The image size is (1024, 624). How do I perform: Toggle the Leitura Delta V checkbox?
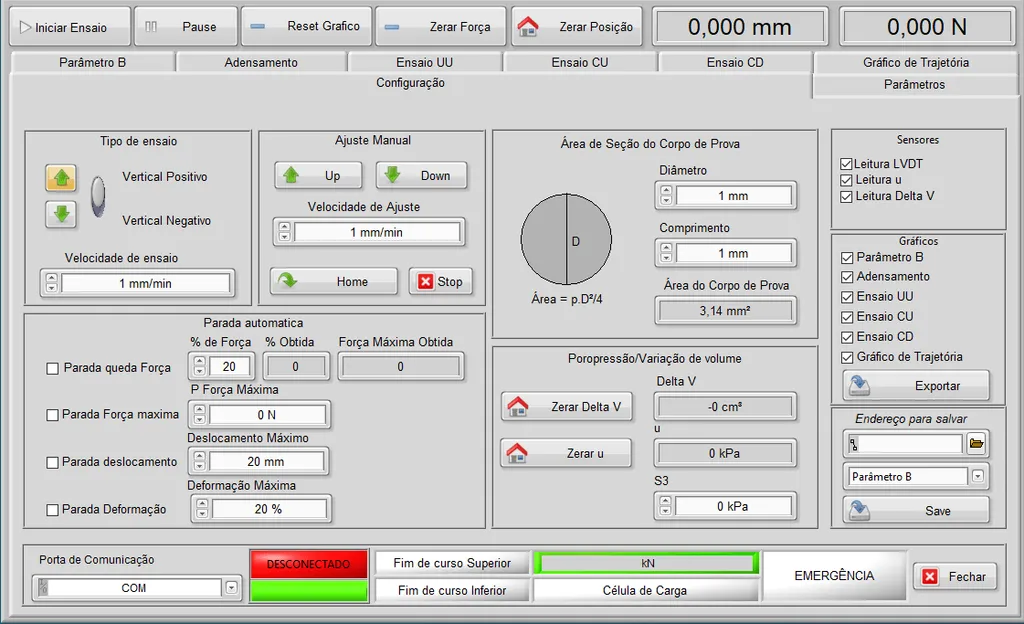click(846, 196)
